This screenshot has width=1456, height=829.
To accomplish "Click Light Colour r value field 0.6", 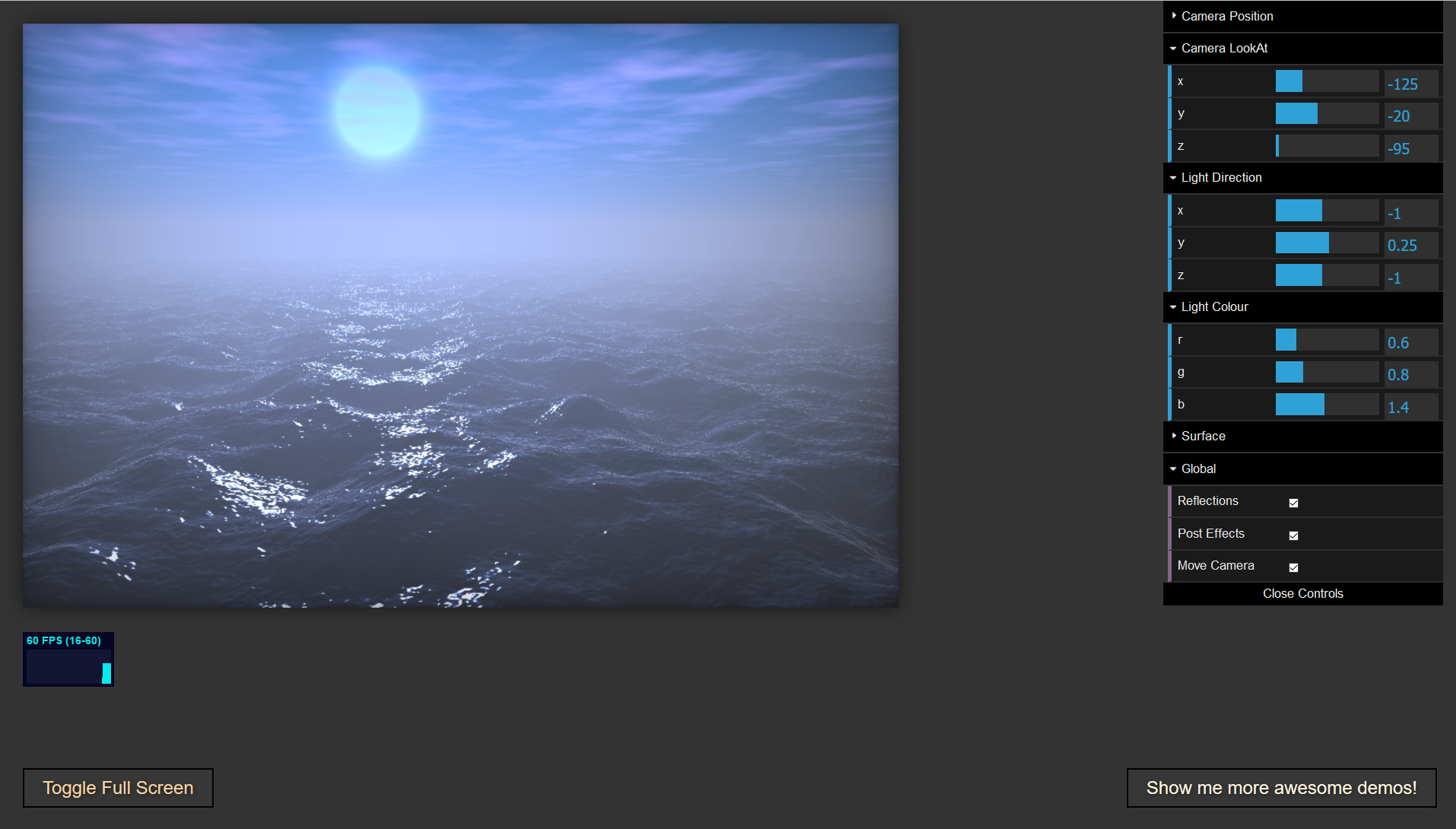I will click(1411, 342).
